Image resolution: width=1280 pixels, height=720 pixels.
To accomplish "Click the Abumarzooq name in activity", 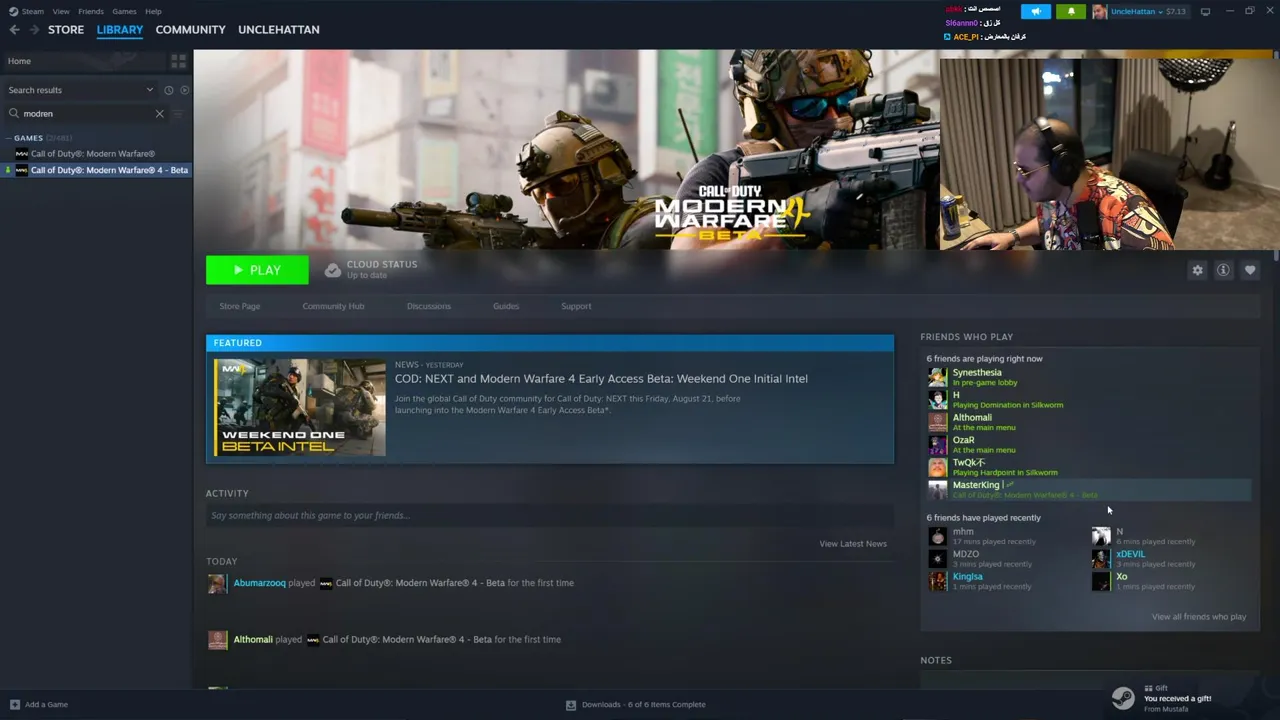I will tap(259, 583).
